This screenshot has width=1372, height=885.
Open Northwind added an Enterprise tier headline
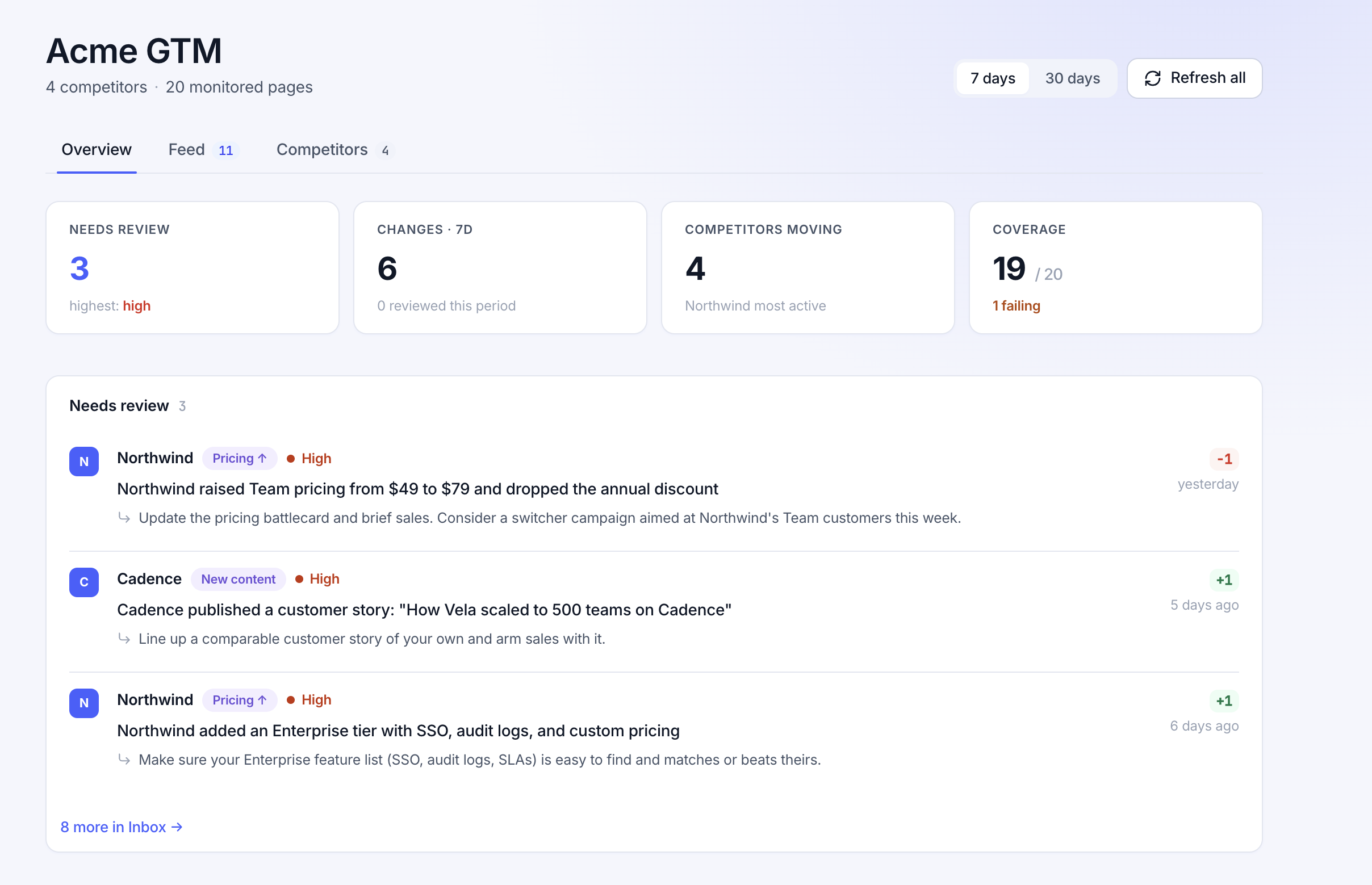point(398,731)
